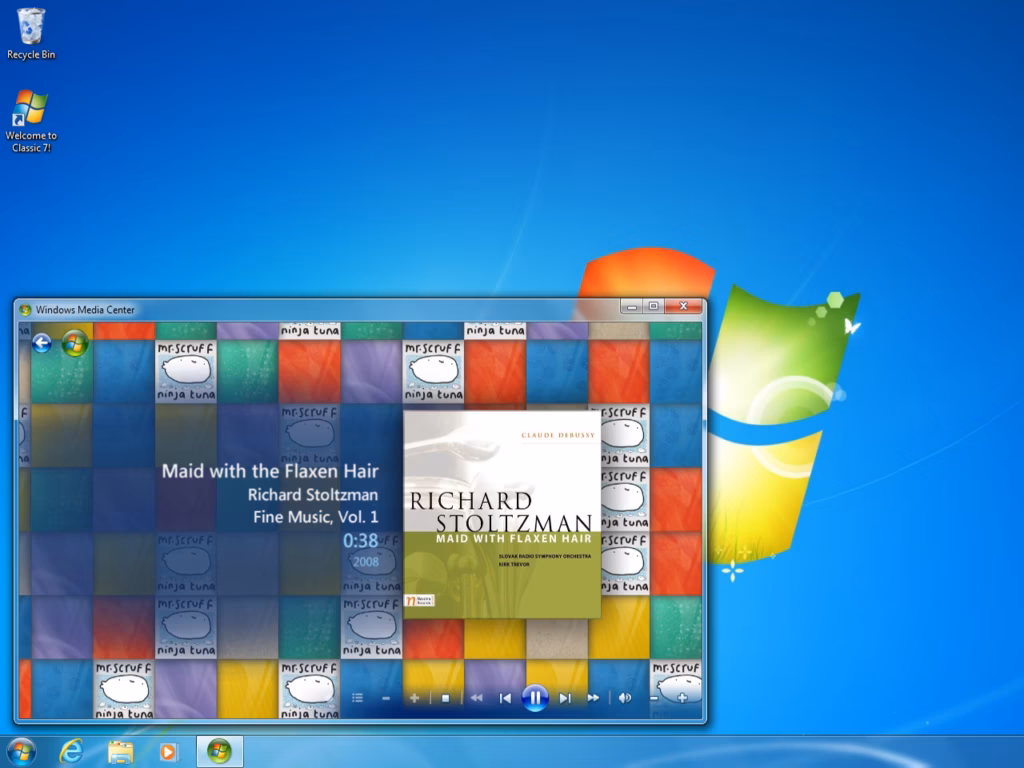Raise volume with the plus button
The height and width of the screenshot is (768, 1024).
[x=682, y=698]
